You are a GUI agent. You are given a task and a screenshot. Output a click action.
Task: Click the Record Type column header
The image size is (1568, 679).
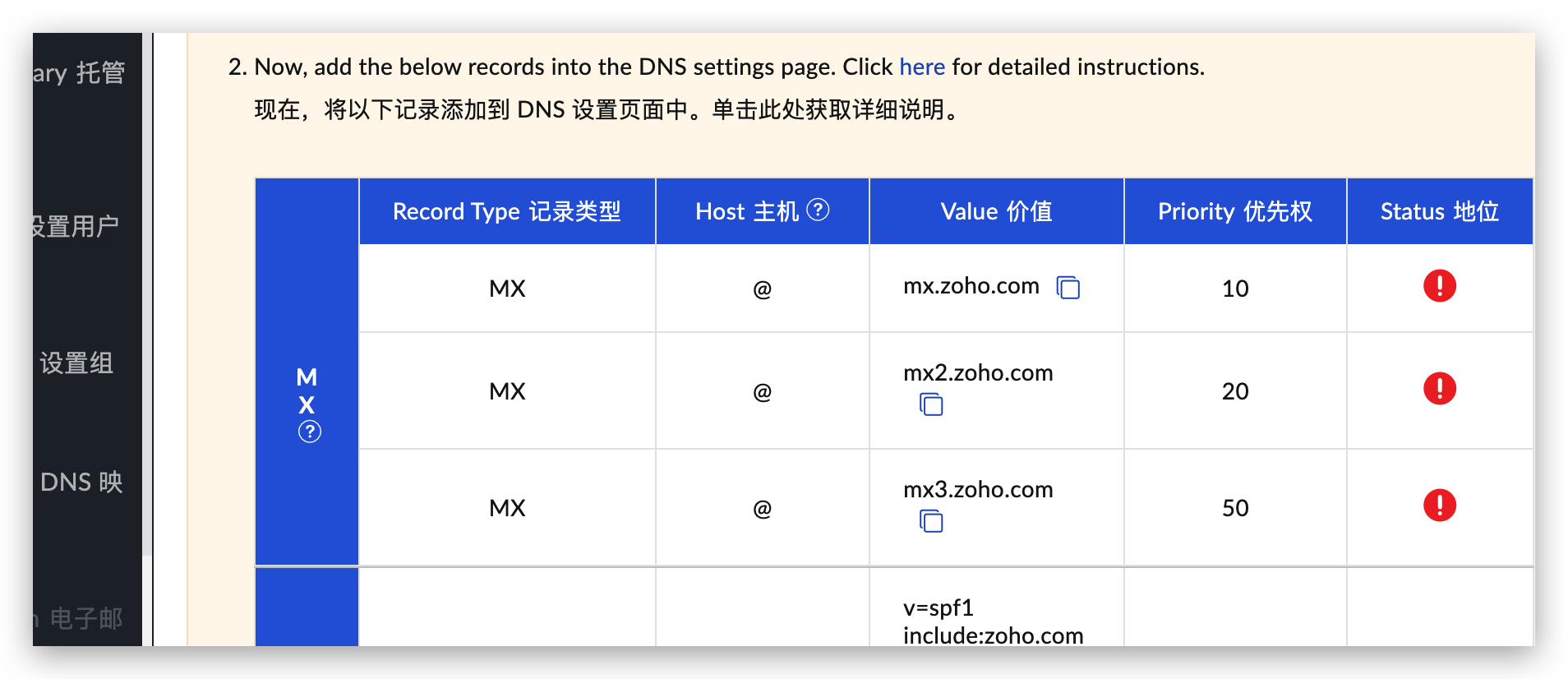click(x=507, y=211)
